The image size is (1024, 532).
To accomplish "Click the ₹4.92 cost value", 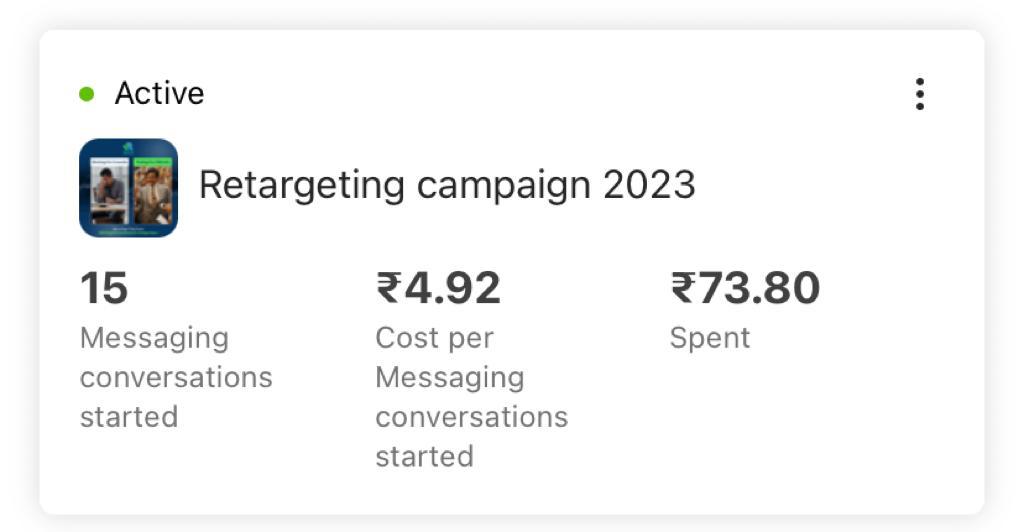I will (x=438, y=288).
